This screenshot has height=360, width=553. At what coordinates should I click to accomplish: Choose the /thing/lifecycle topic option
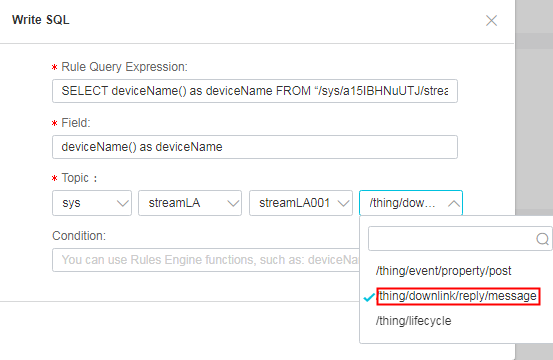(413, 321)
